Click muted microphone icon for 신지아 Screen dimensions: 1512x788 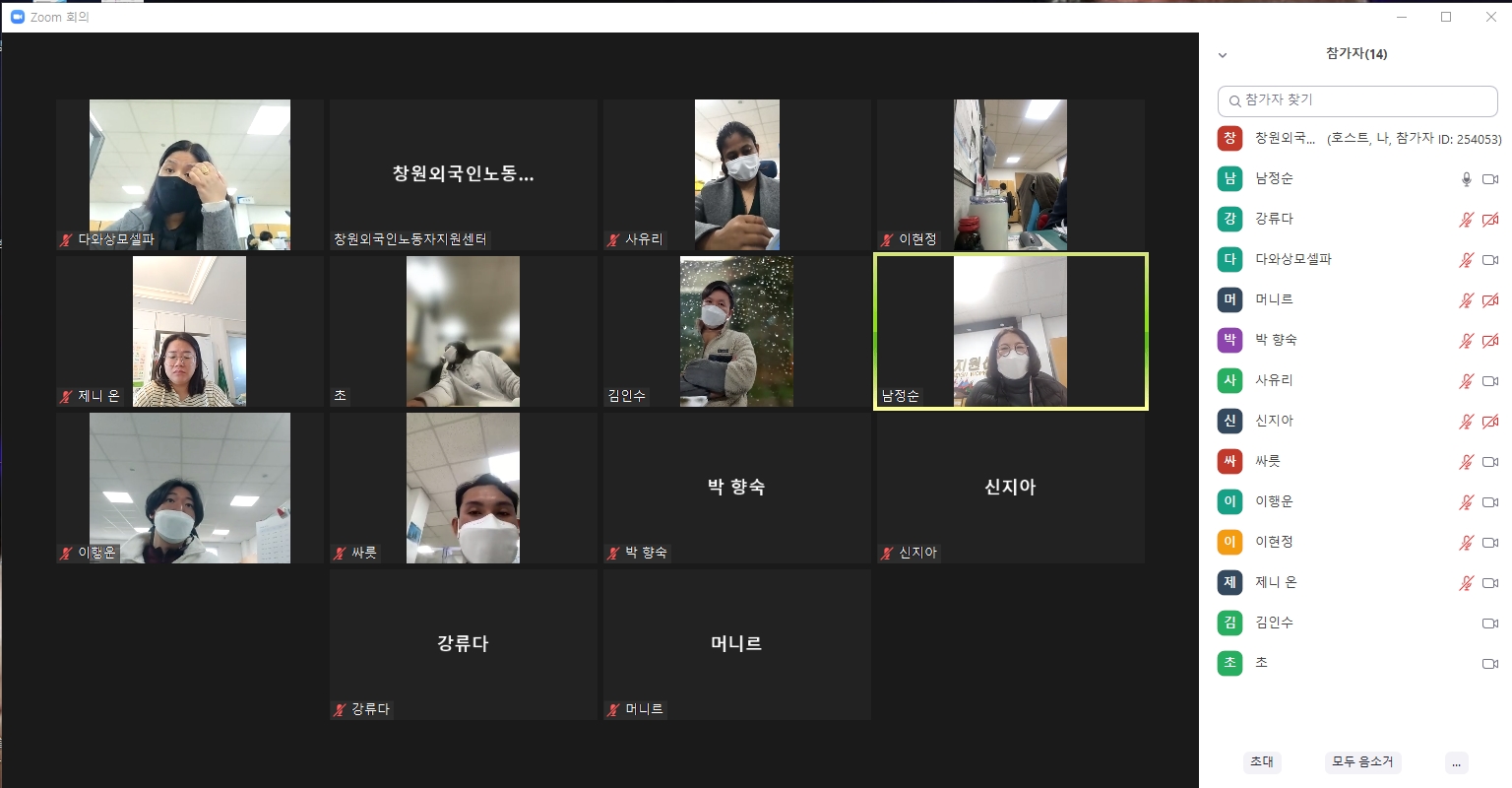click(x=1467, y=422)
